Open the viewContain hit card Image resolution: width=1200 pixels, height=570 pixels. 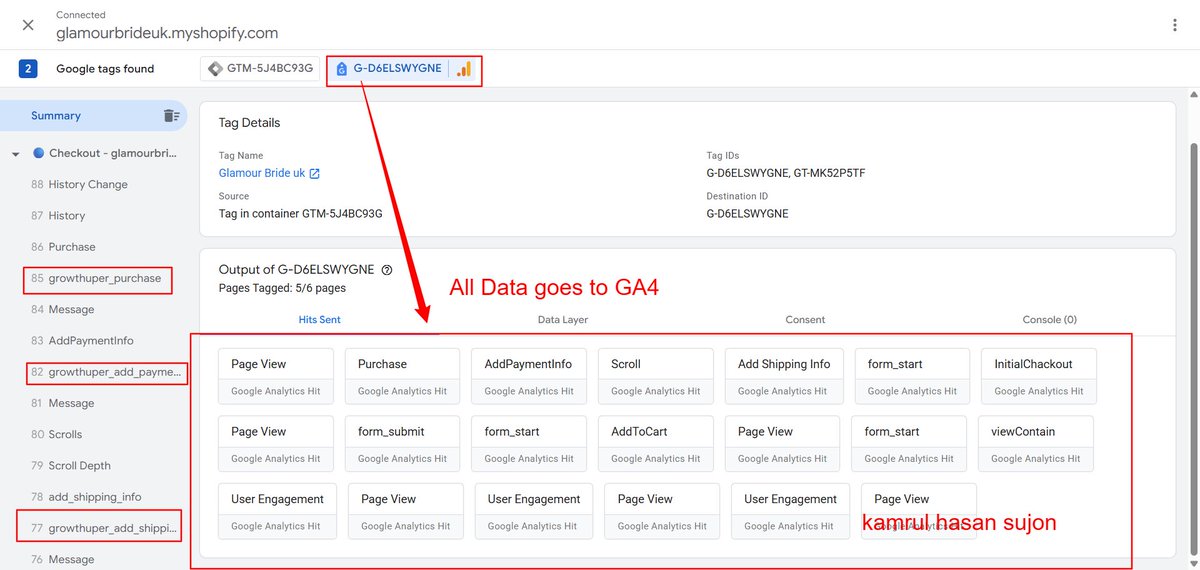pyautogui.click(x=1036, y=444)
